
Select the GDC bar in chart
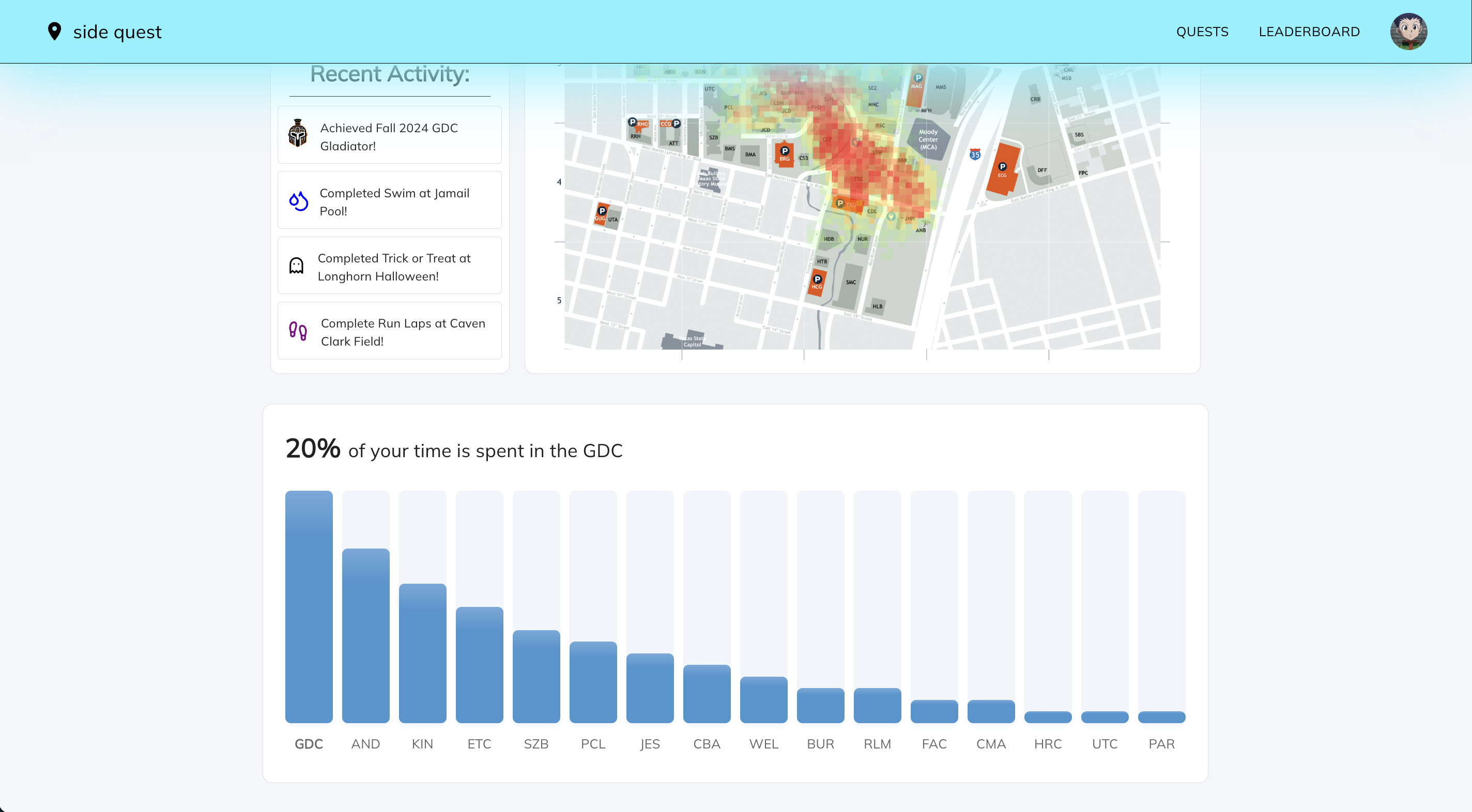[309, 606]
